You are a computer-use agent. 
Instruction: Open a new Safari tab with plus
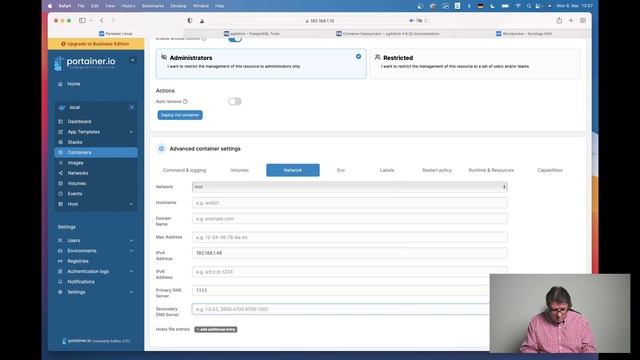tap(571, 20)
